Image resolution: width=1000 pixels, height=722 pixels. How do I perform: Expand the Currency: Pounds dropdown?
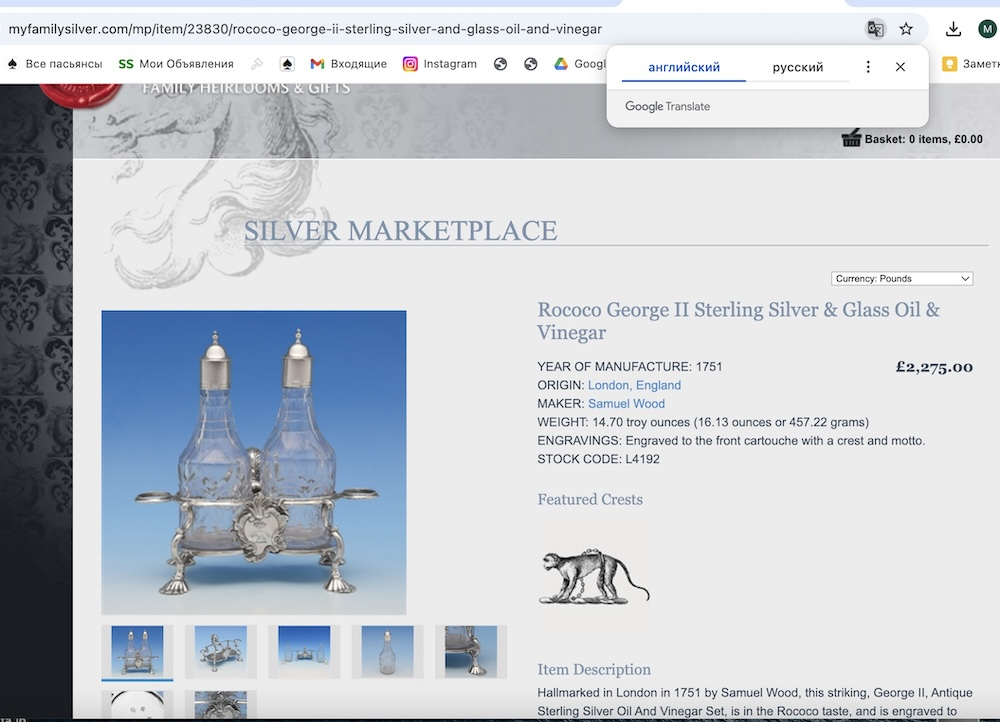tap(902, 278)
